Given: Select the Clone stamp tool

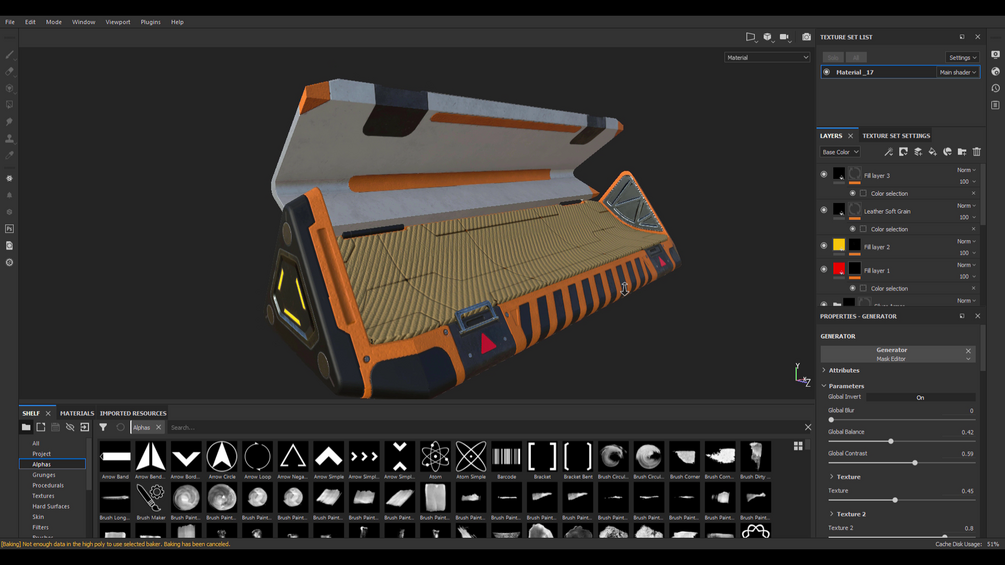Looking at the screenshot, I should pyautogui.click(x=10, y=138).
